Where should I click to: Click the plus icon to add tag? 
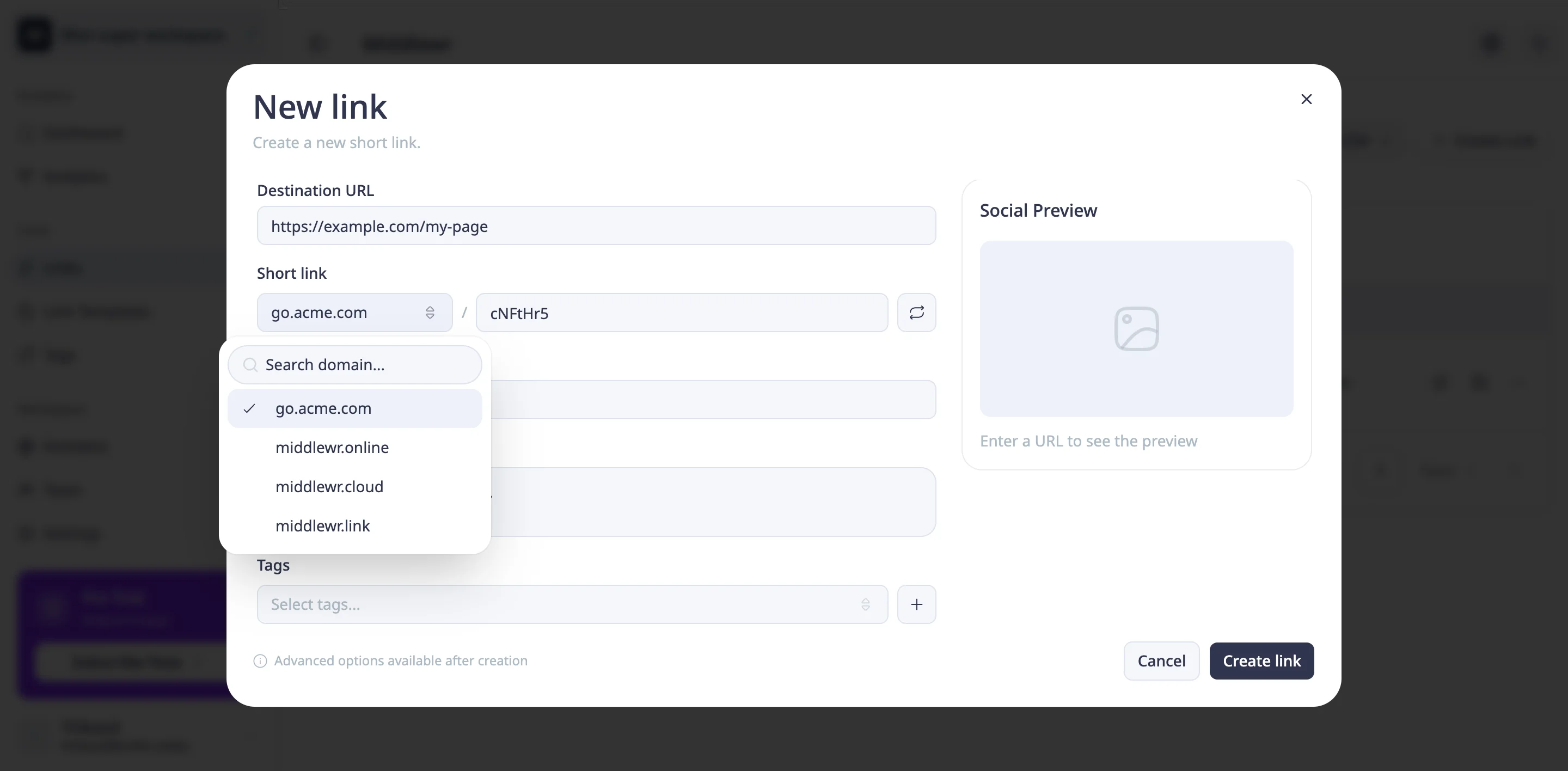pyautogui.click(x=916, y=604)
